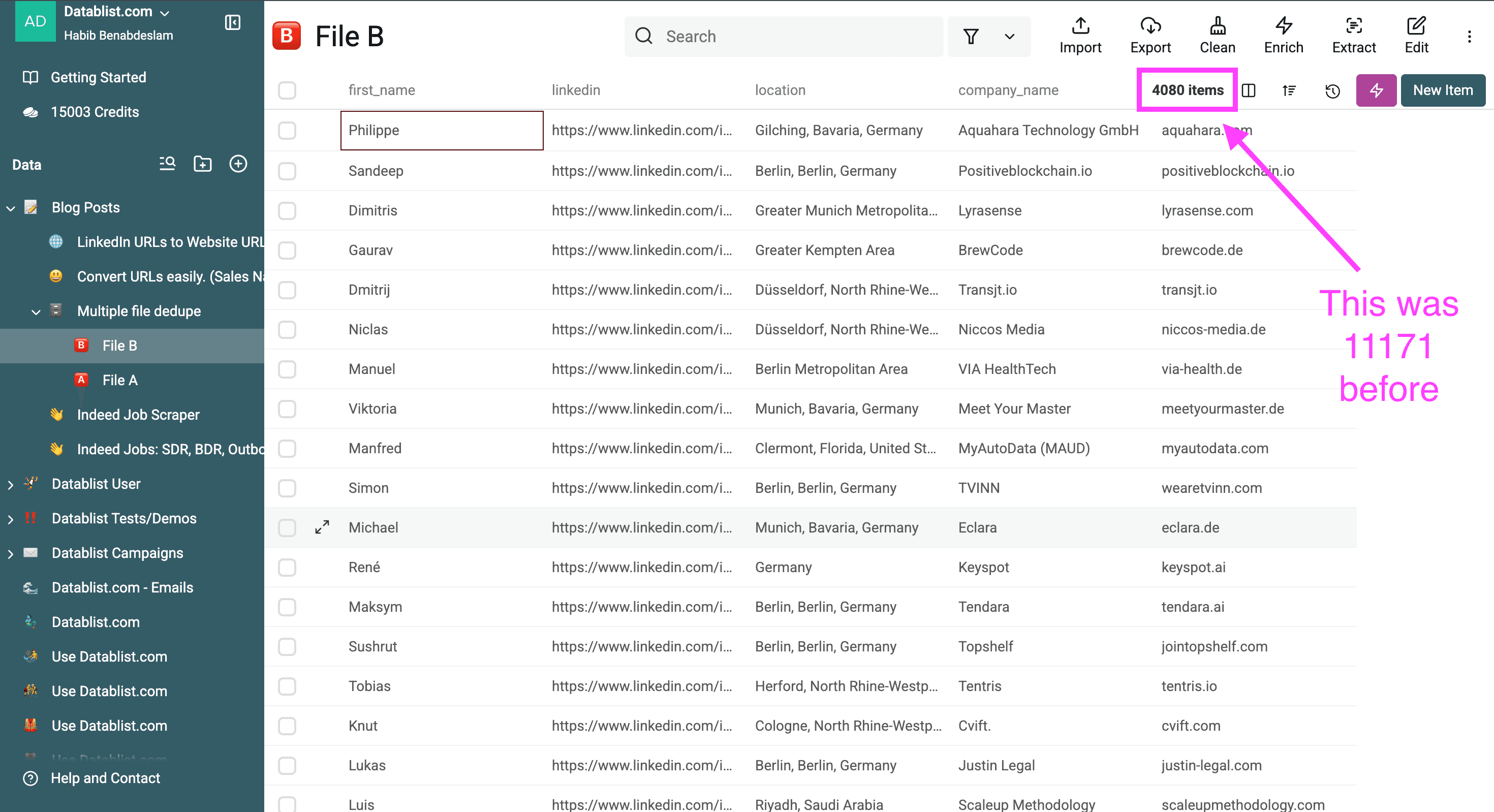The image size is (1494, 812).
Task: Expand the Datablist Campaigns folder
Action: (11, 553)
